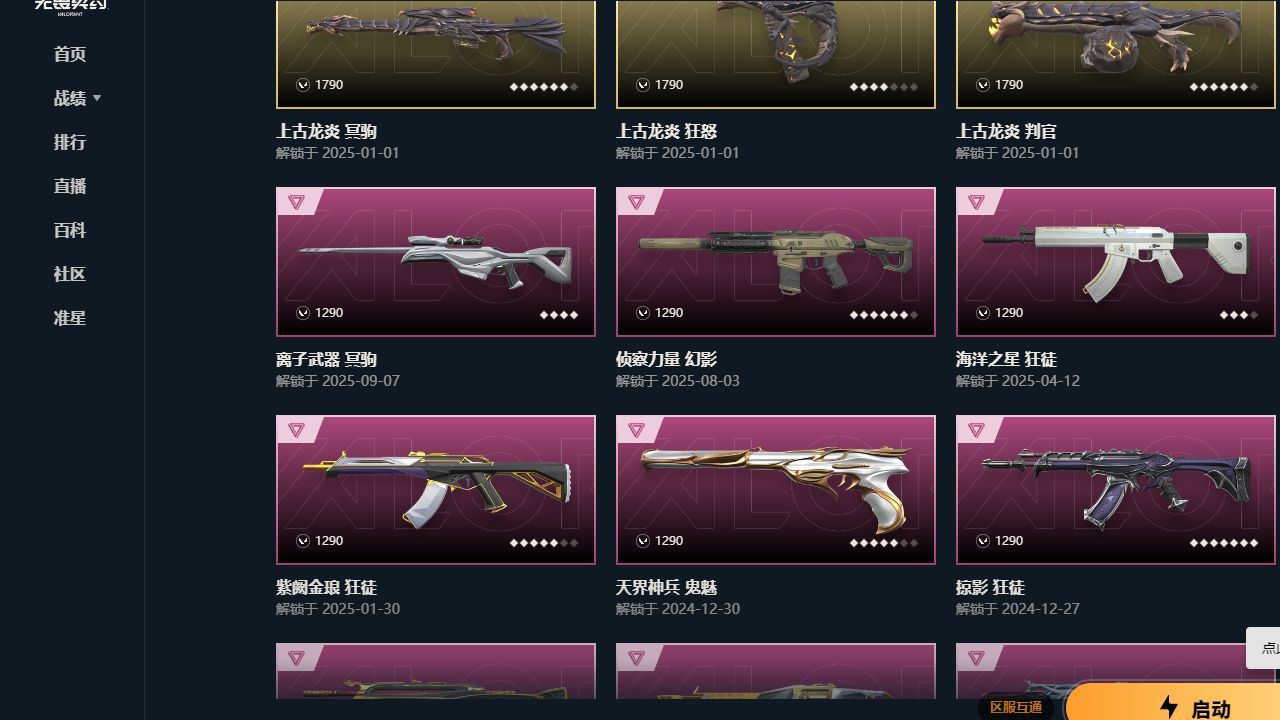Open the 社区 navigation item

pos(70,274)
